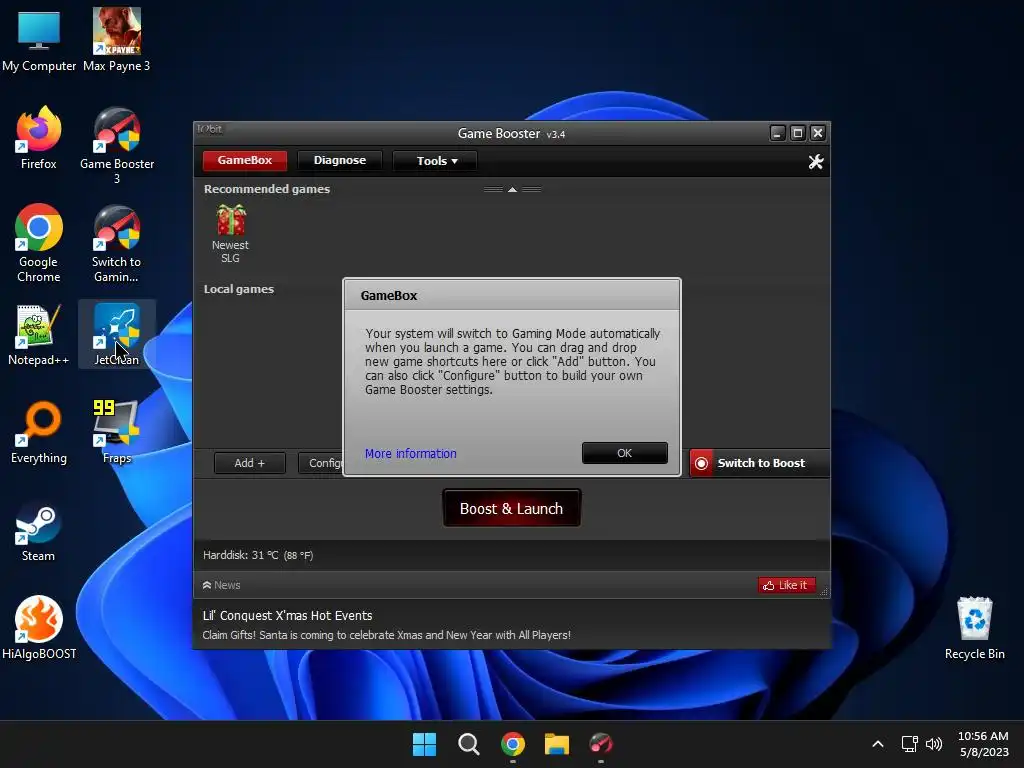Launch Max Payne 3 desktop shortcut
1024x768 pixels.
tap(117, 40)
